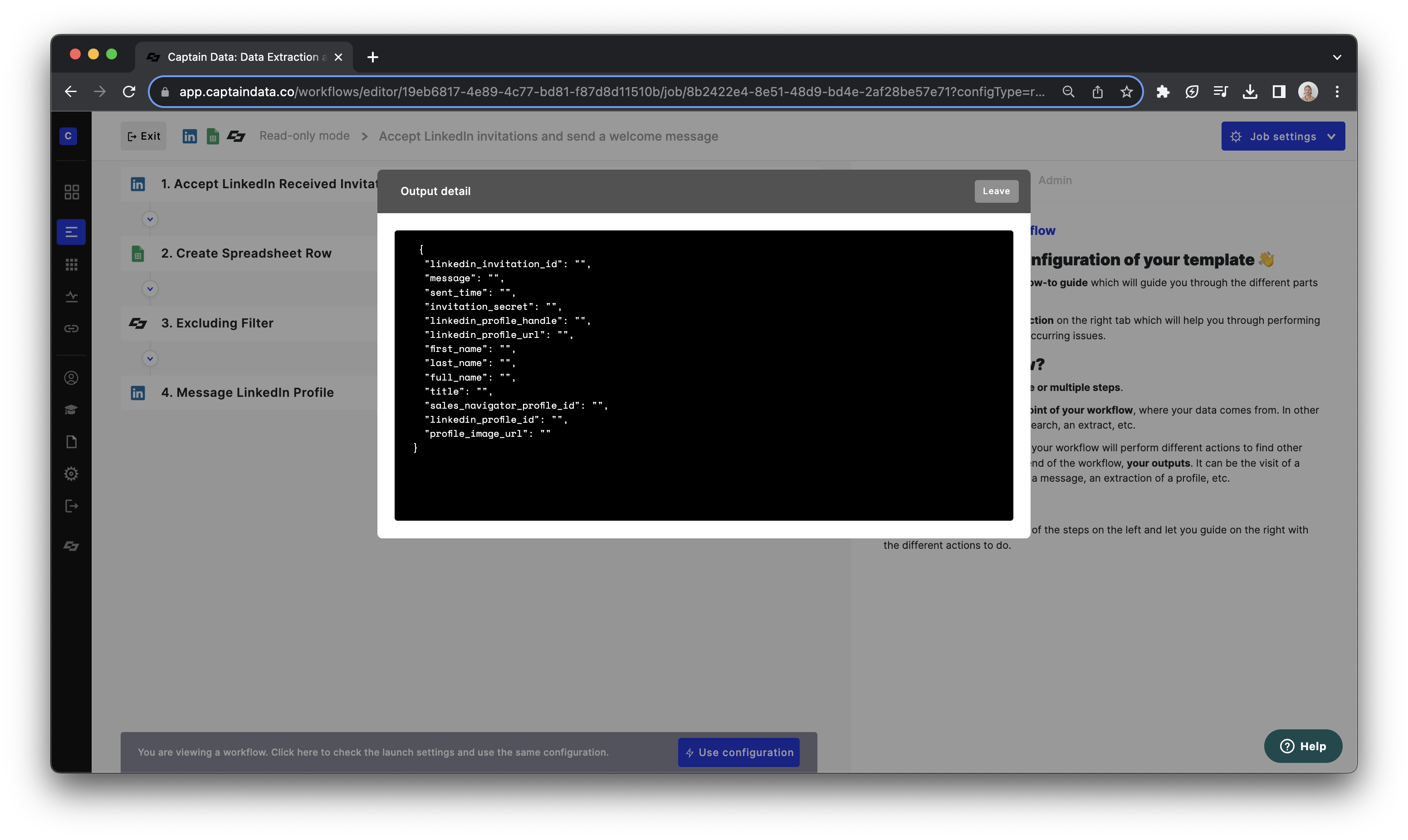The image size is (1408, 840).
Task: Click the "invitation_secret" line in JSON output
Action: tap(493, 306)
